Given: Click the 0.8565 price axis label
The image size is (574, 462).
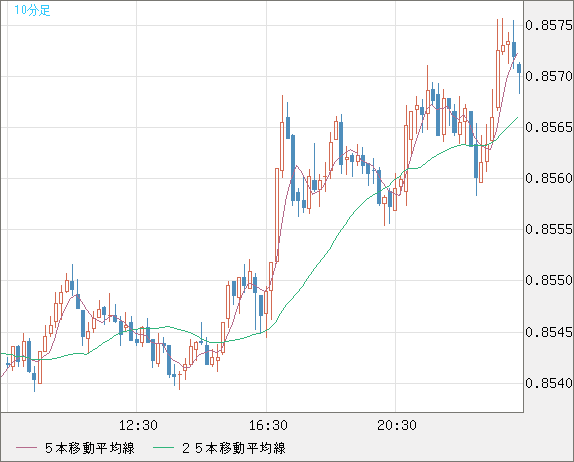Looking at the screenshot, I should click(549, 127).
